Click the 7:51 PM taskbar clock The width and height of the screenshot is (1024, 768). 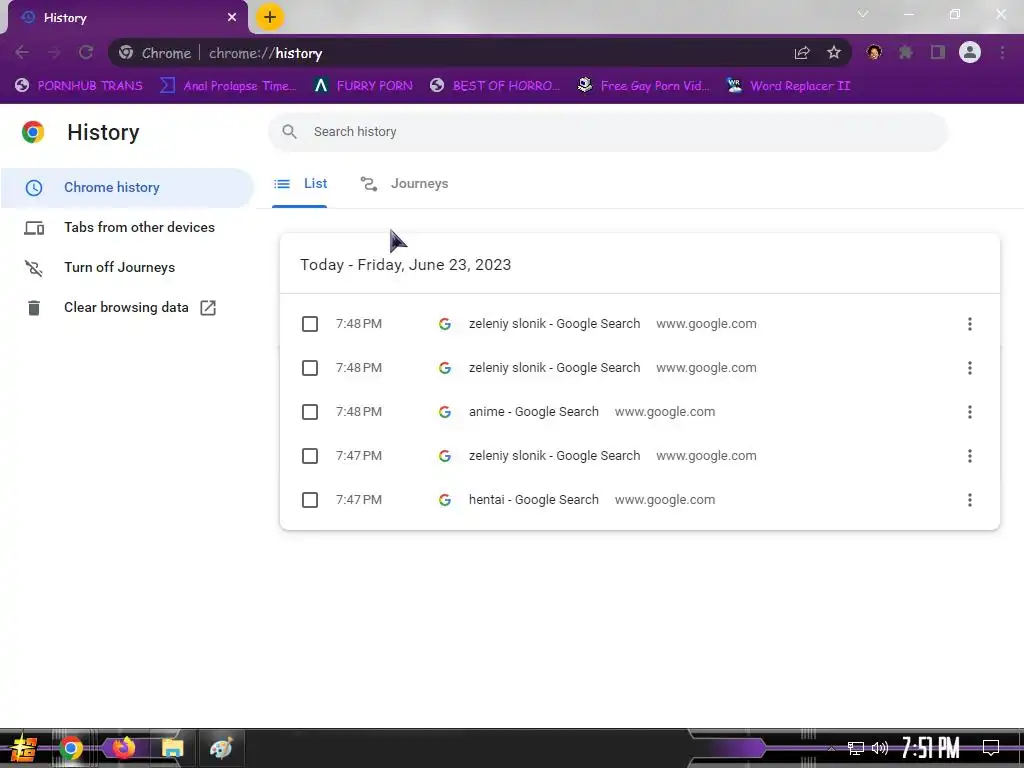[931, 748]
